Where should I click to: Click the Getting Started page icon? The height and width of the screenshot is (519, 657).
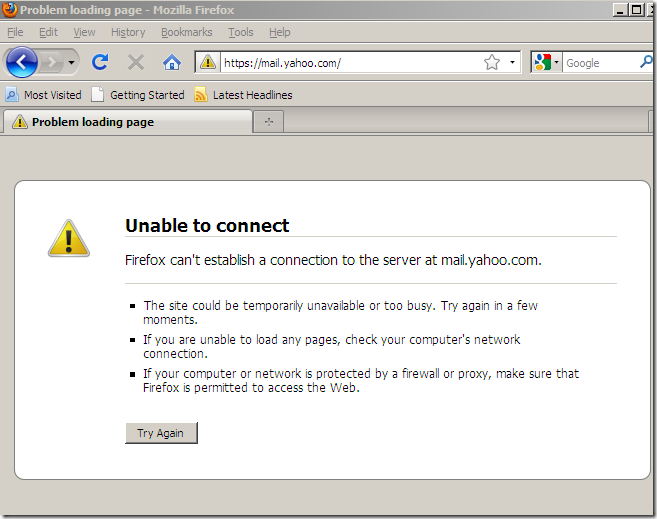pyautogui.click(x=97, y=95)
